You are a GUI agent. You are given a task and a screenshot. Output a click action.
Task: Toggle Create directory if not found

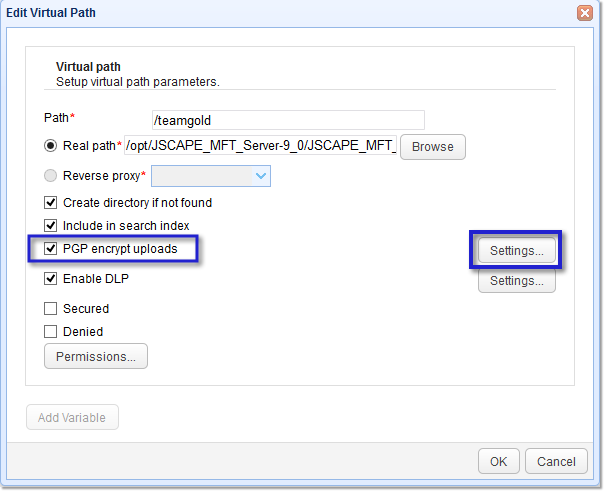click(x=51, y=203)
